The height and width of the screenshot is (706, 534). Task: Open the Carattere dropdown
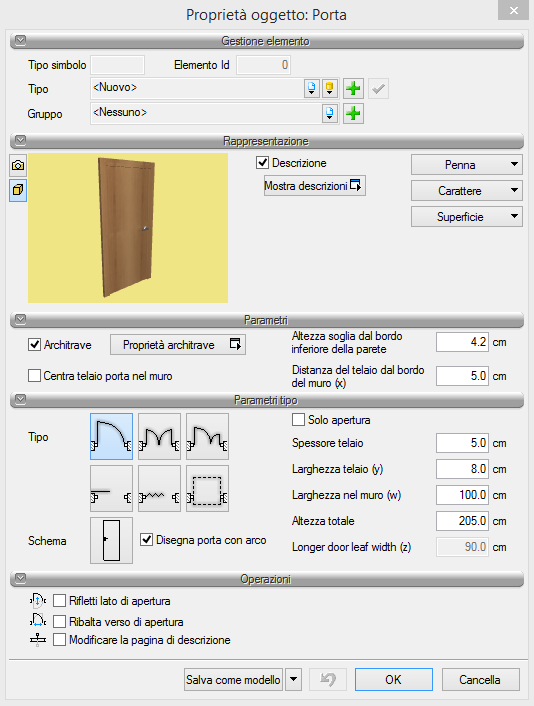466,191
